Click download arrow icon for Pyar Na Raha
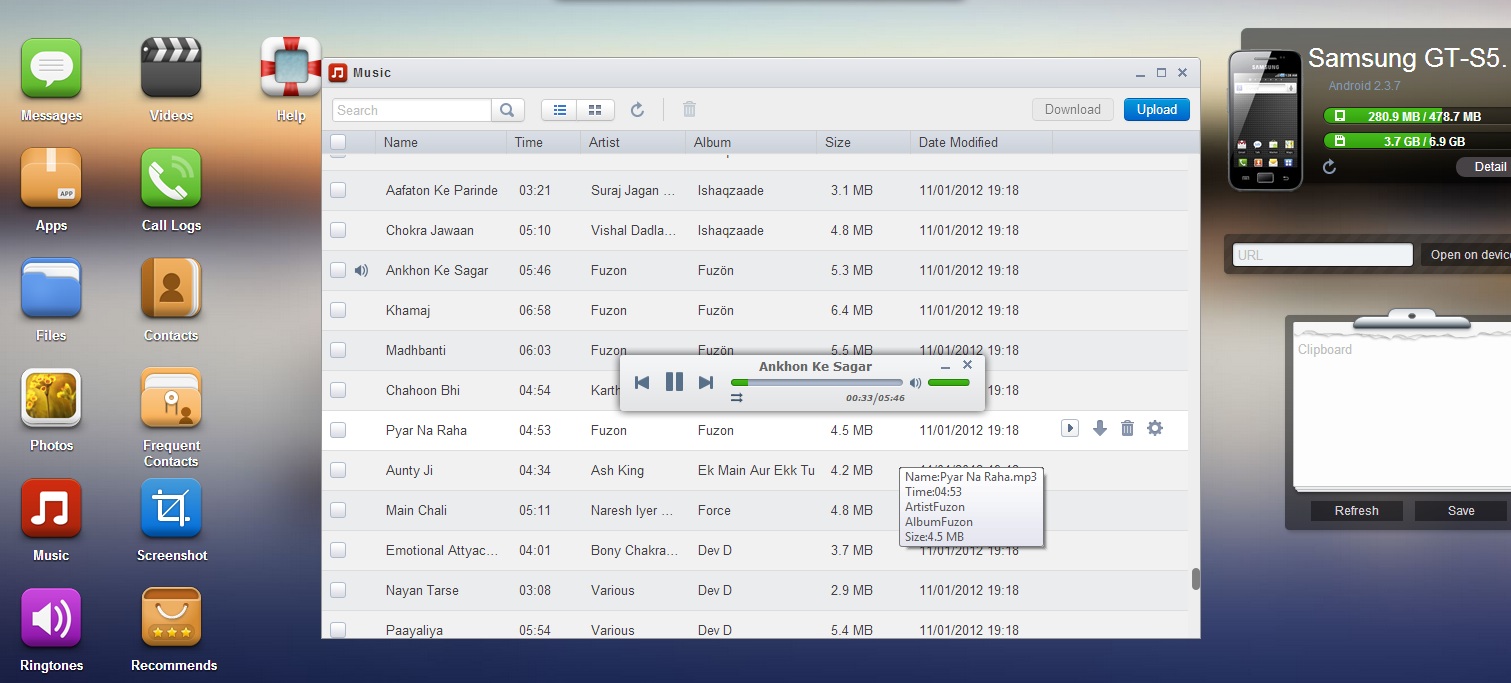The image size is (1511, 683). [x=1100, y=429]
